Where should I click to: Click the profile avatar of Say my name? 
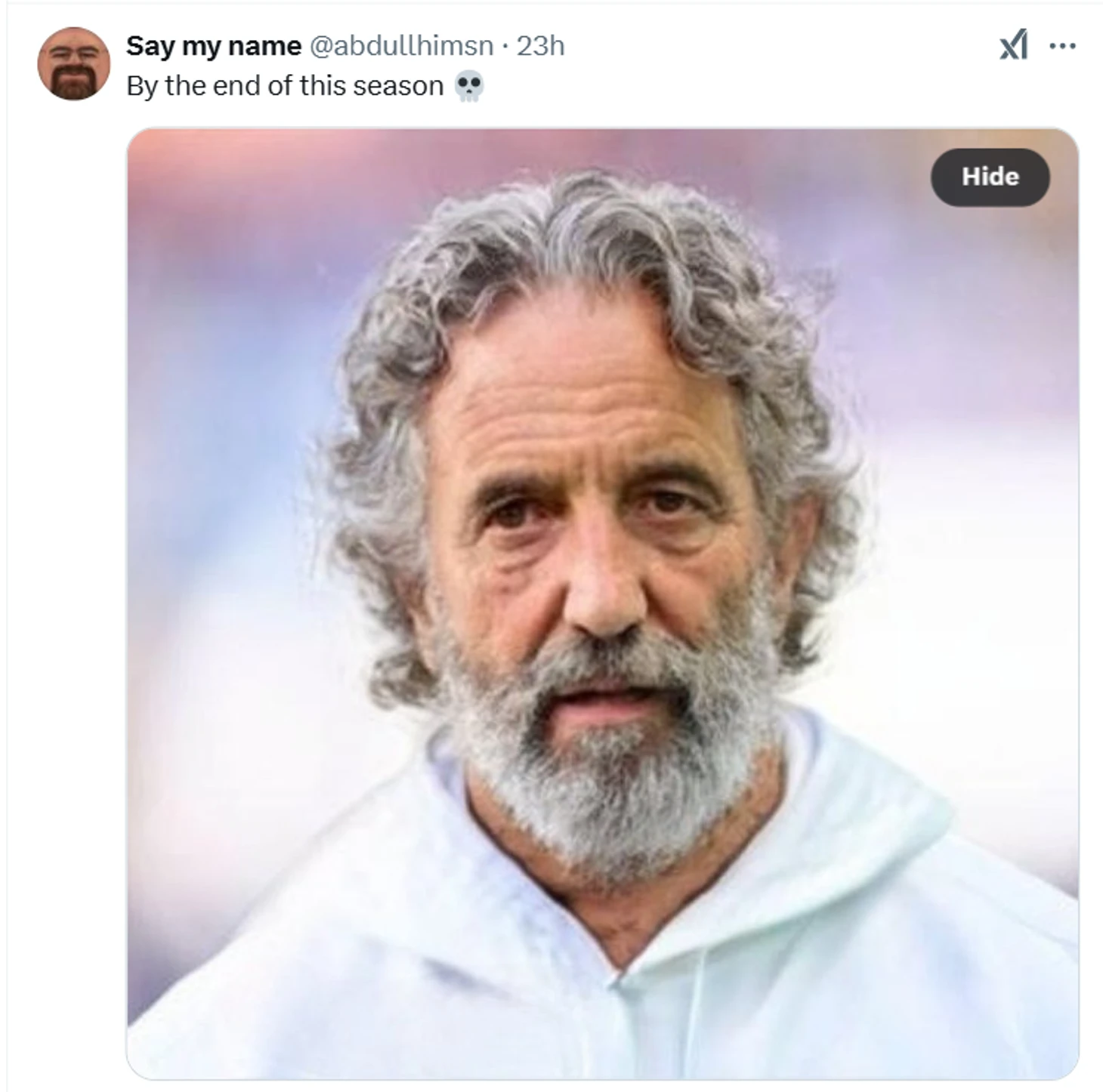coord(73,63)
